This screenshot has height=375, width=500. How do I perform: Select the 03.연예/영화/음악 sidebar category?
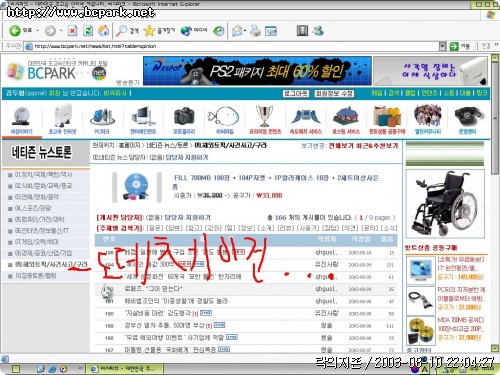pos(37,197)
